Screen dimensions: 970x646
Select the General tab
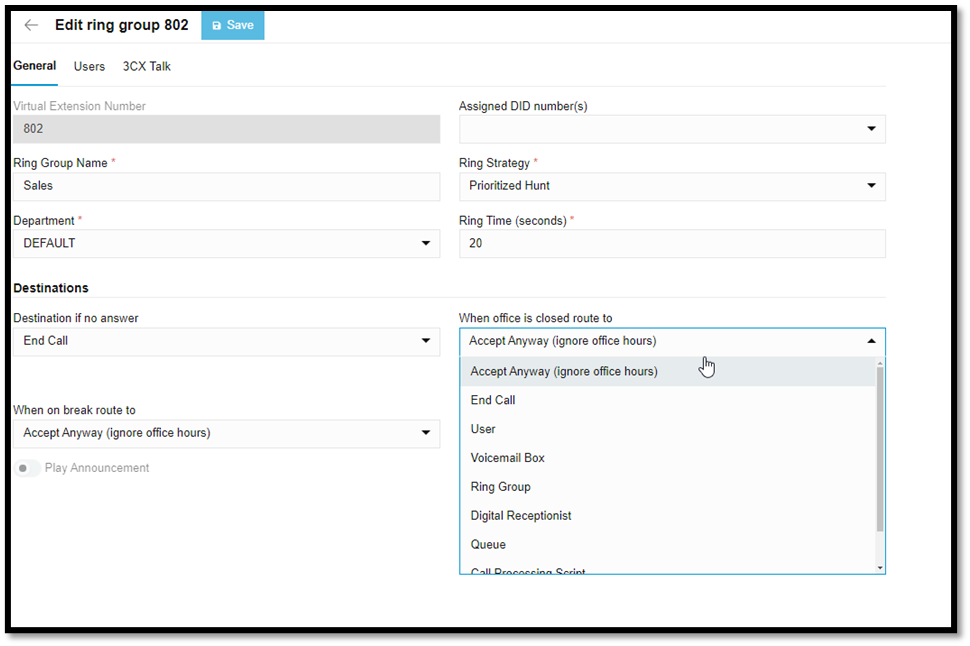click(34, 66)
